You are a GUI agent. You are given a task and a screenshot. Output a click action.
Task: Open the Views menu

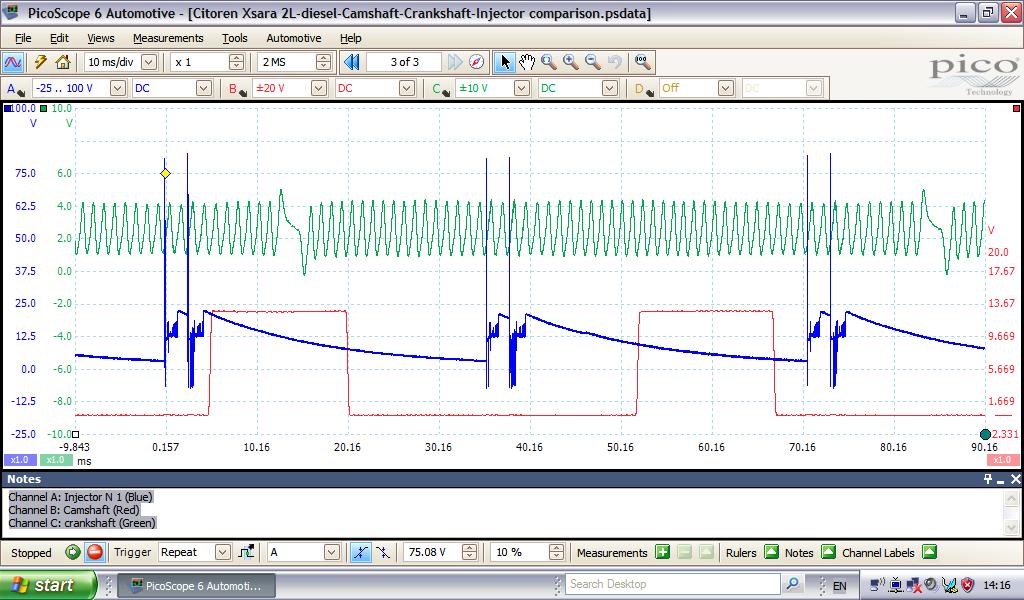[101, 38]
